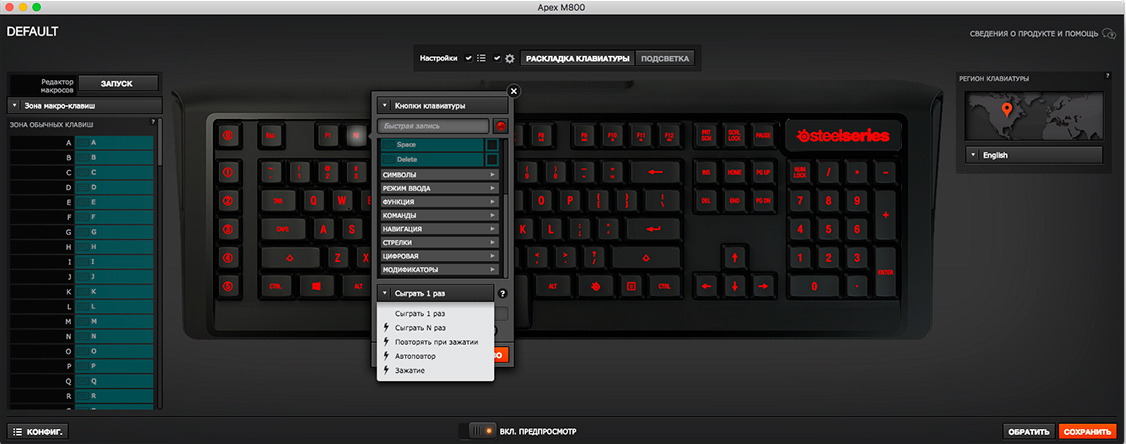Click the Left arrow key
This screenshot has width=1126, height=444.
click(705, 286)
